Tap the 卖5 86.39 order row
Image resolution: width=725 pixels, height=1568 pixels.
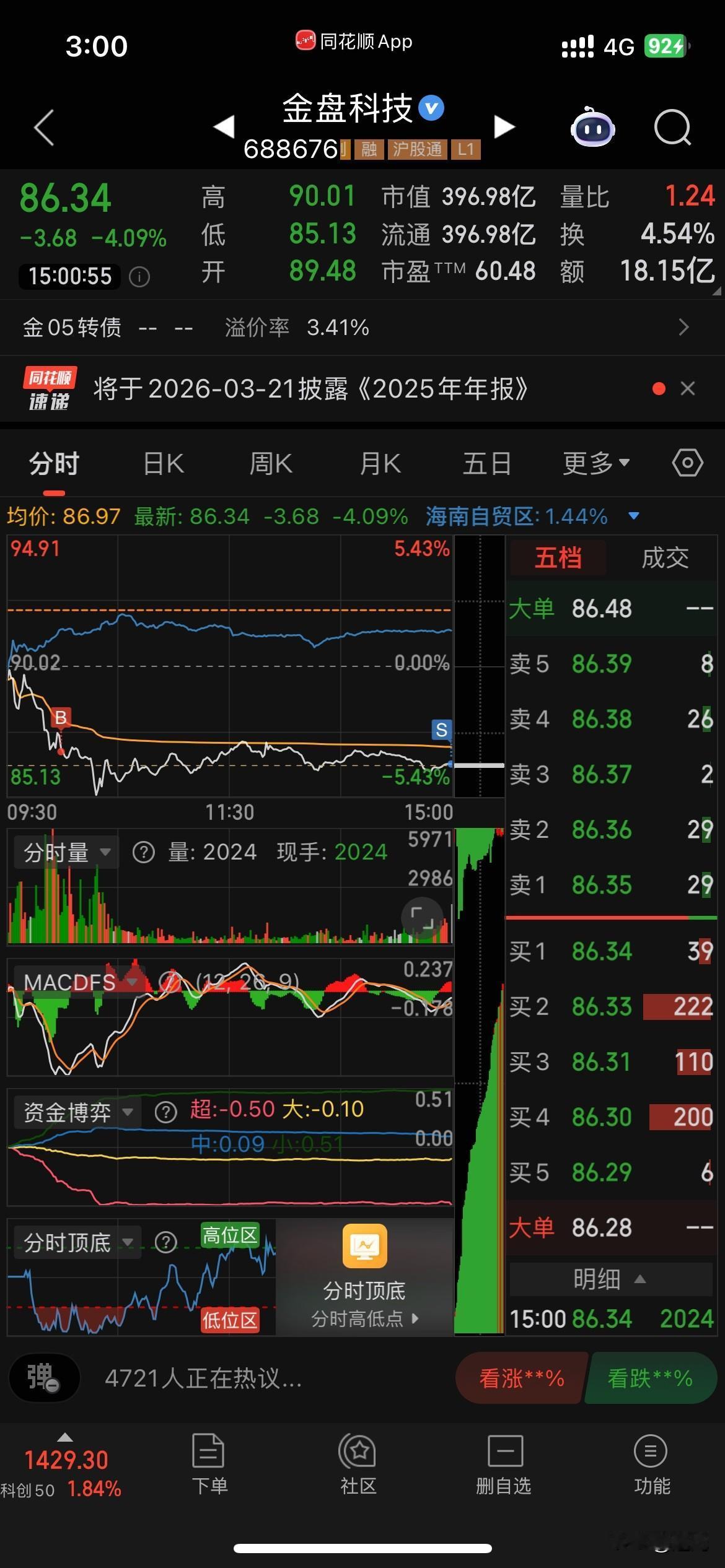(611, 664)
